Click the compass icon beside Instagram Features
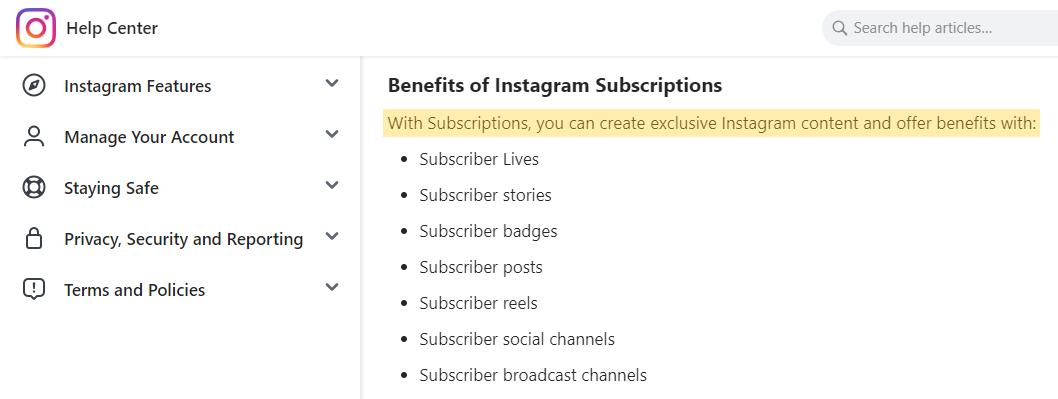The height and width of the screenshot is (399, 1058). 34,86
